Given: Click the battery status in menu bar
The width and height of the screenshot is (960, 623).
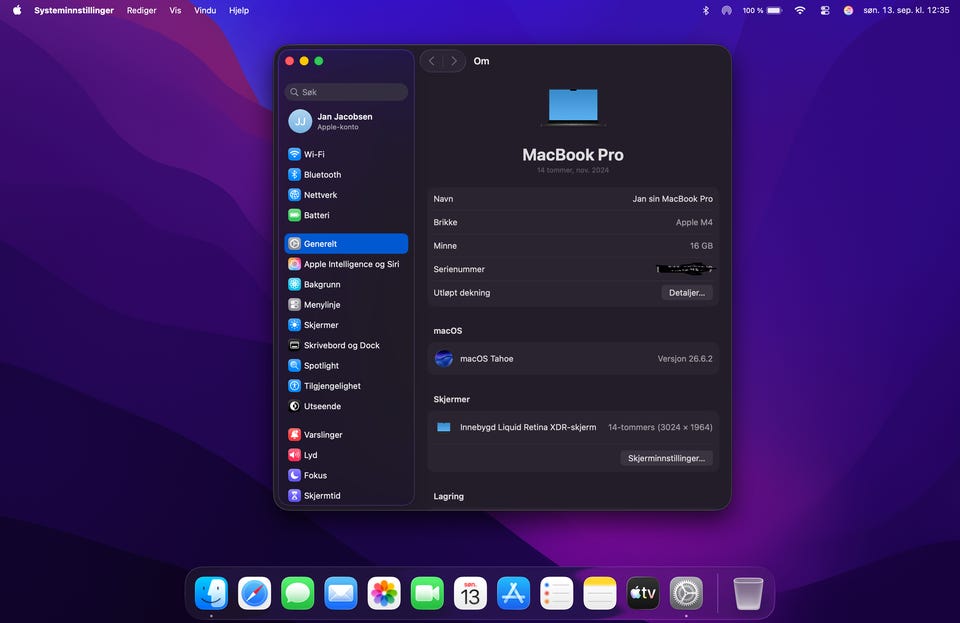Looking at the screenshot, I should (x=762, y=10).
